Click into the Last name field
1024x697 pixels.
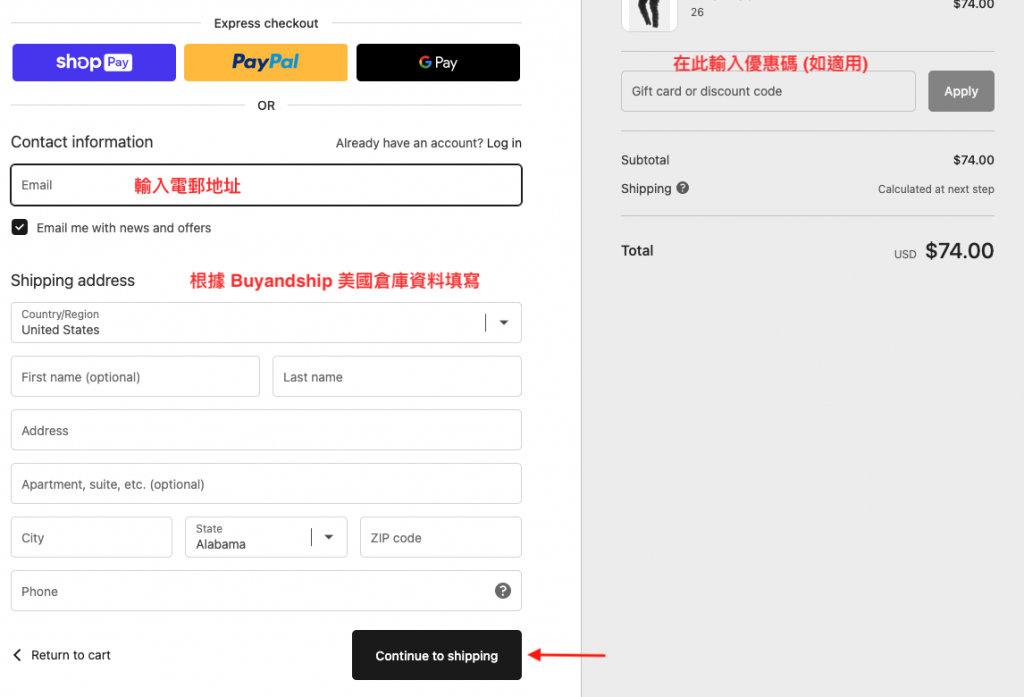(x=396, y=377)
